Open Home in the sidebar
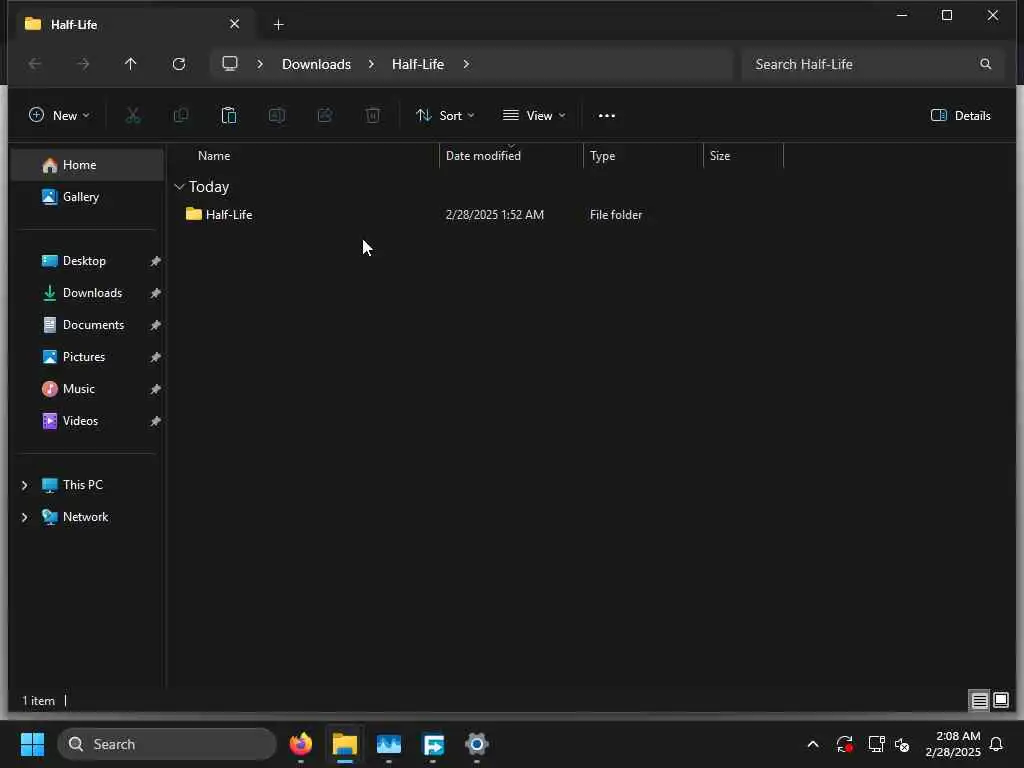The width and height of the screenshot is (1024, 768). click(87, 165)
